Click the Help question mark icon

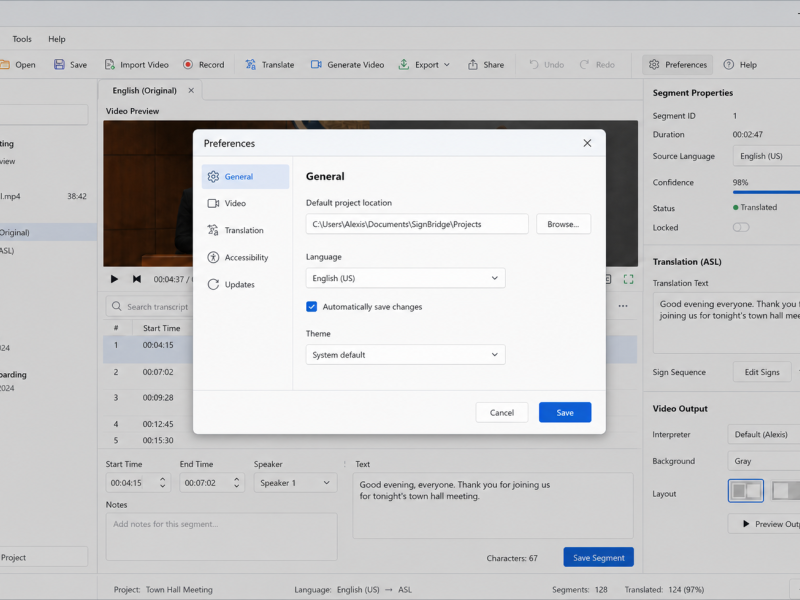729,65
